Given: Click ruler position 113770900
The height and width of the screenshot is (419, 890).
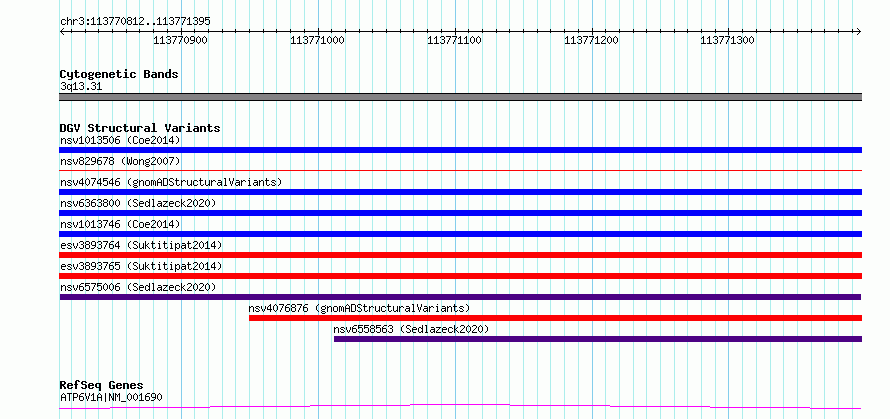Looking at the screenshot, I should point(180,40).
